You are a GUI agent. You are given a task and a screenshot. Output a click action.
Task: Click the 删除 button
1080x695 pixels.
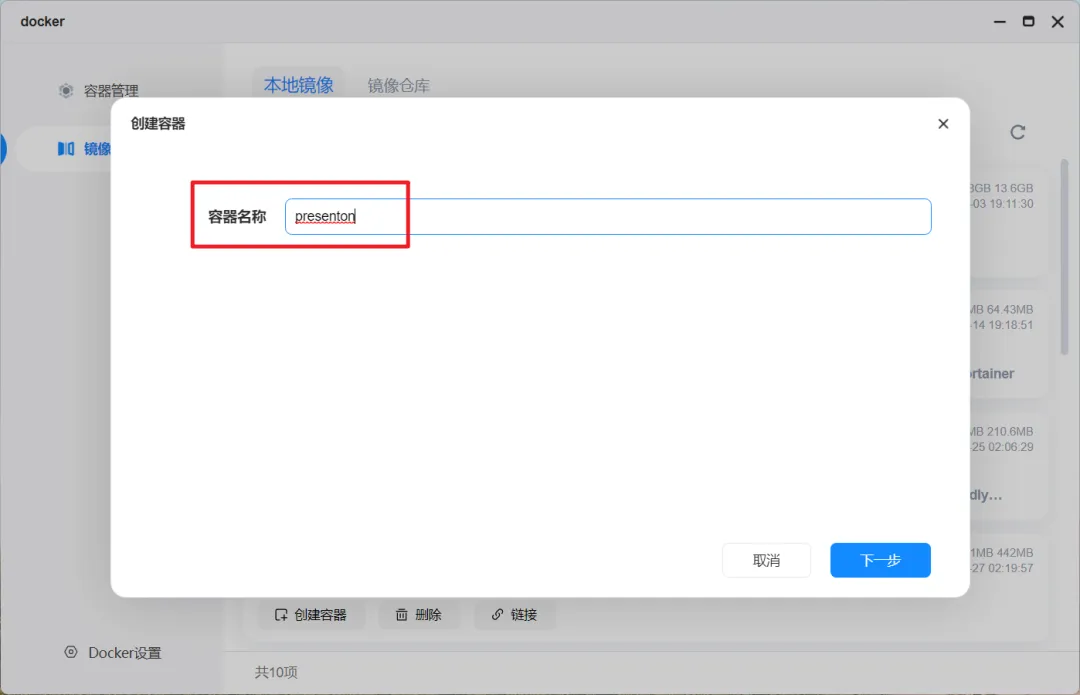pos(418,614)
